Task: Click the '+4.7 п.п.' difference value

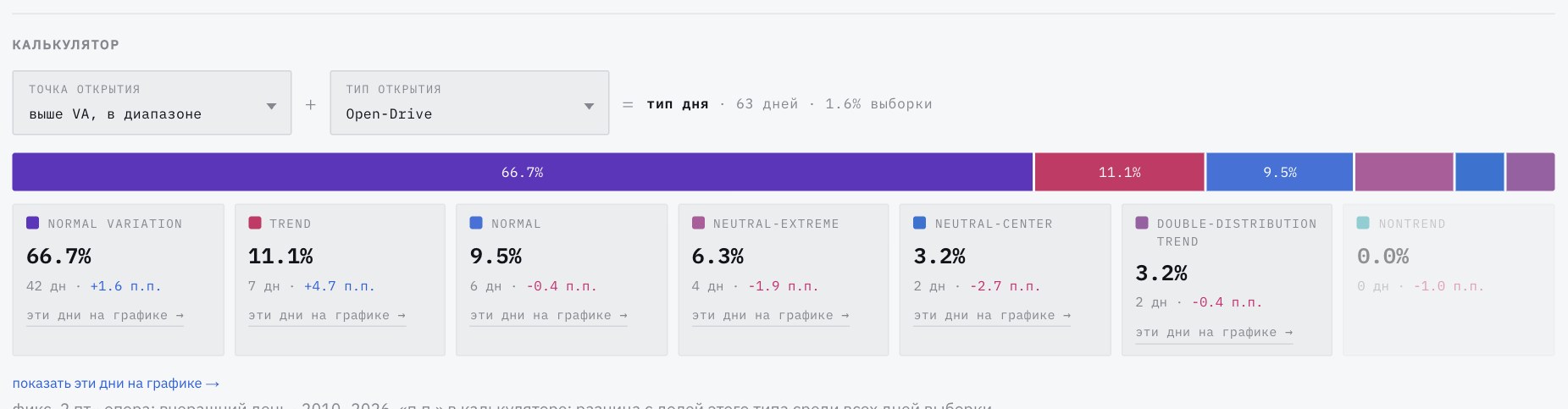Action: [x=340, y=286]
